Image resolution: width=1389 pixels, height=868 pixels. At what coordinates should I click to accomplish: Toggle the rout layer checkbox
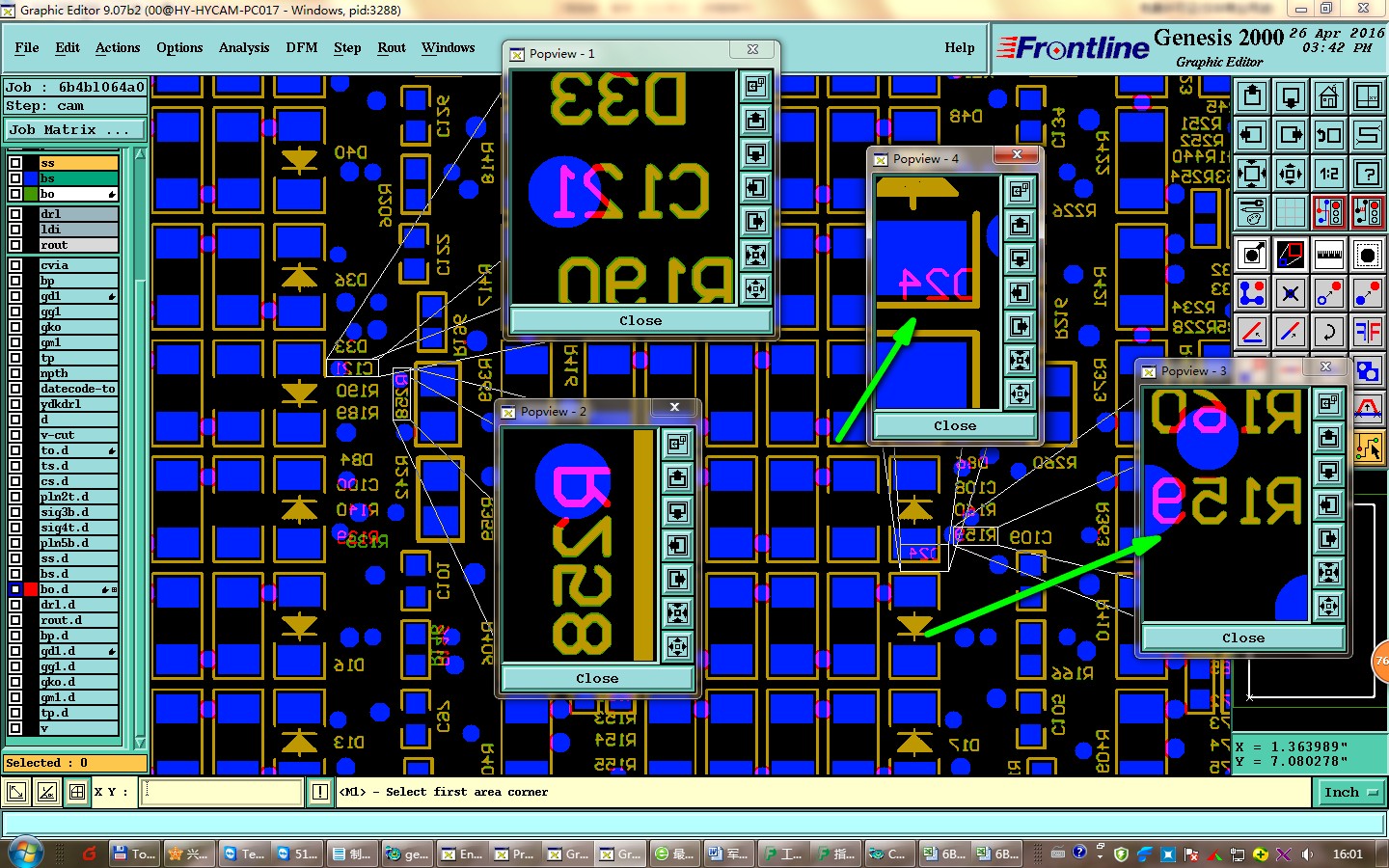click(15, 245)
